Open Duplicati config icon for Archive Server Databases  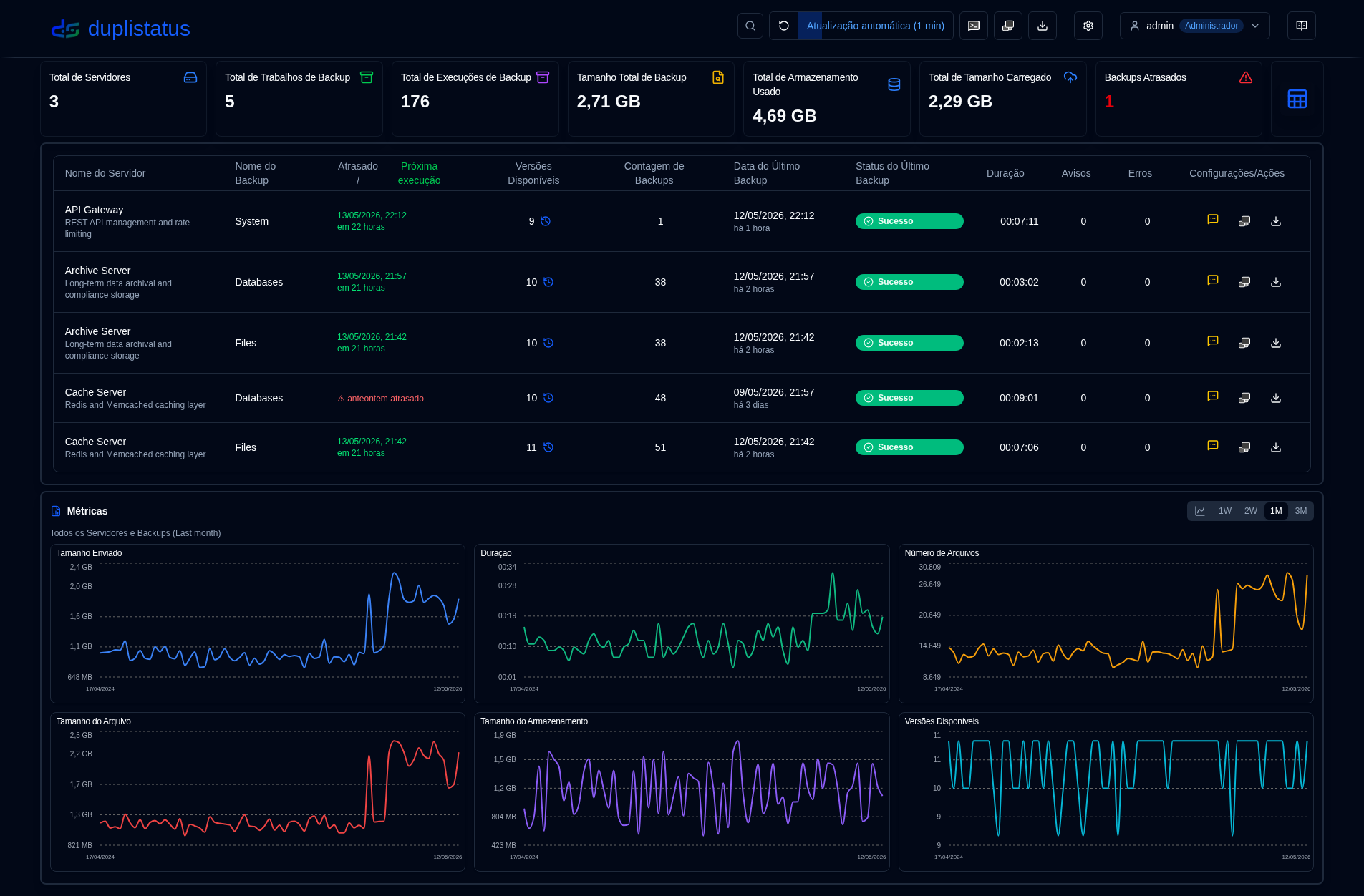[x=1244, y=282]
